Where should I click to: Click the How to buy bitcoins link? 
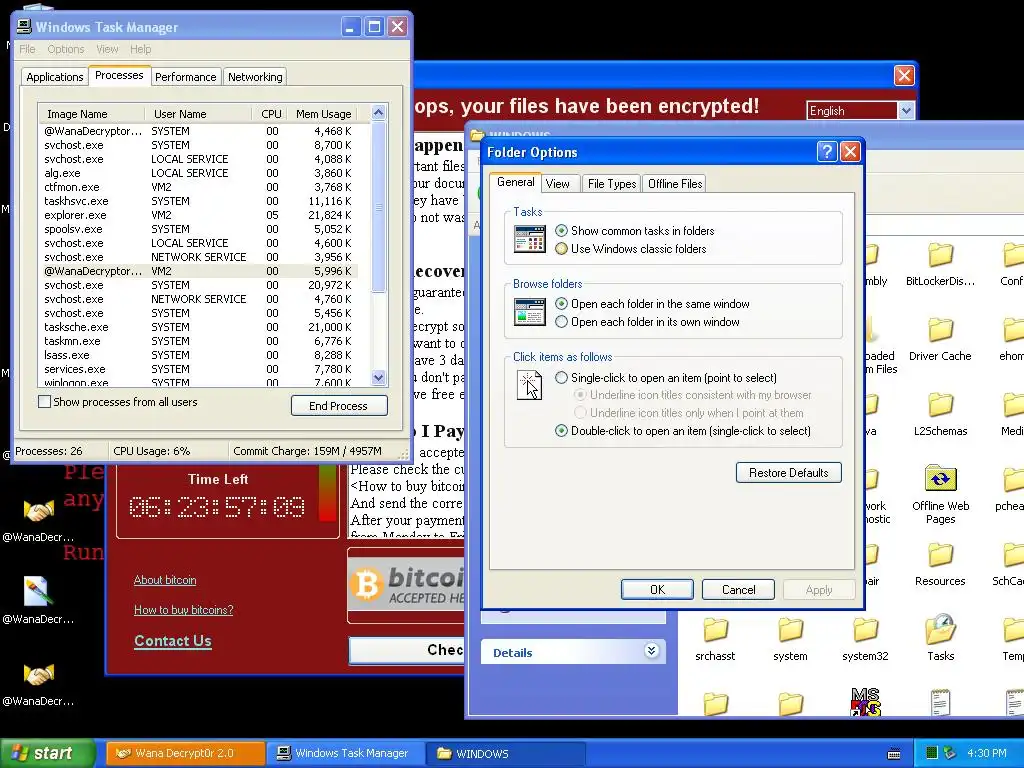click(x=184, y=610)
